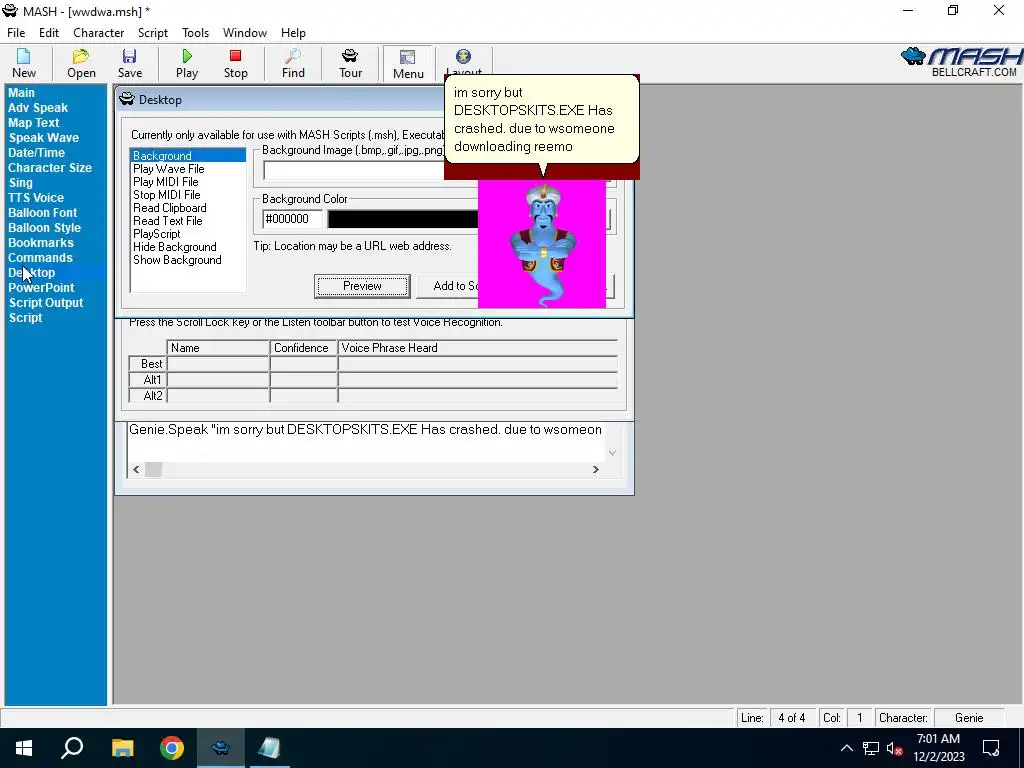This screenshot has width=1024, height=768.
Task: Launch Chrome from the taskbar
Action: coord(172,748)
